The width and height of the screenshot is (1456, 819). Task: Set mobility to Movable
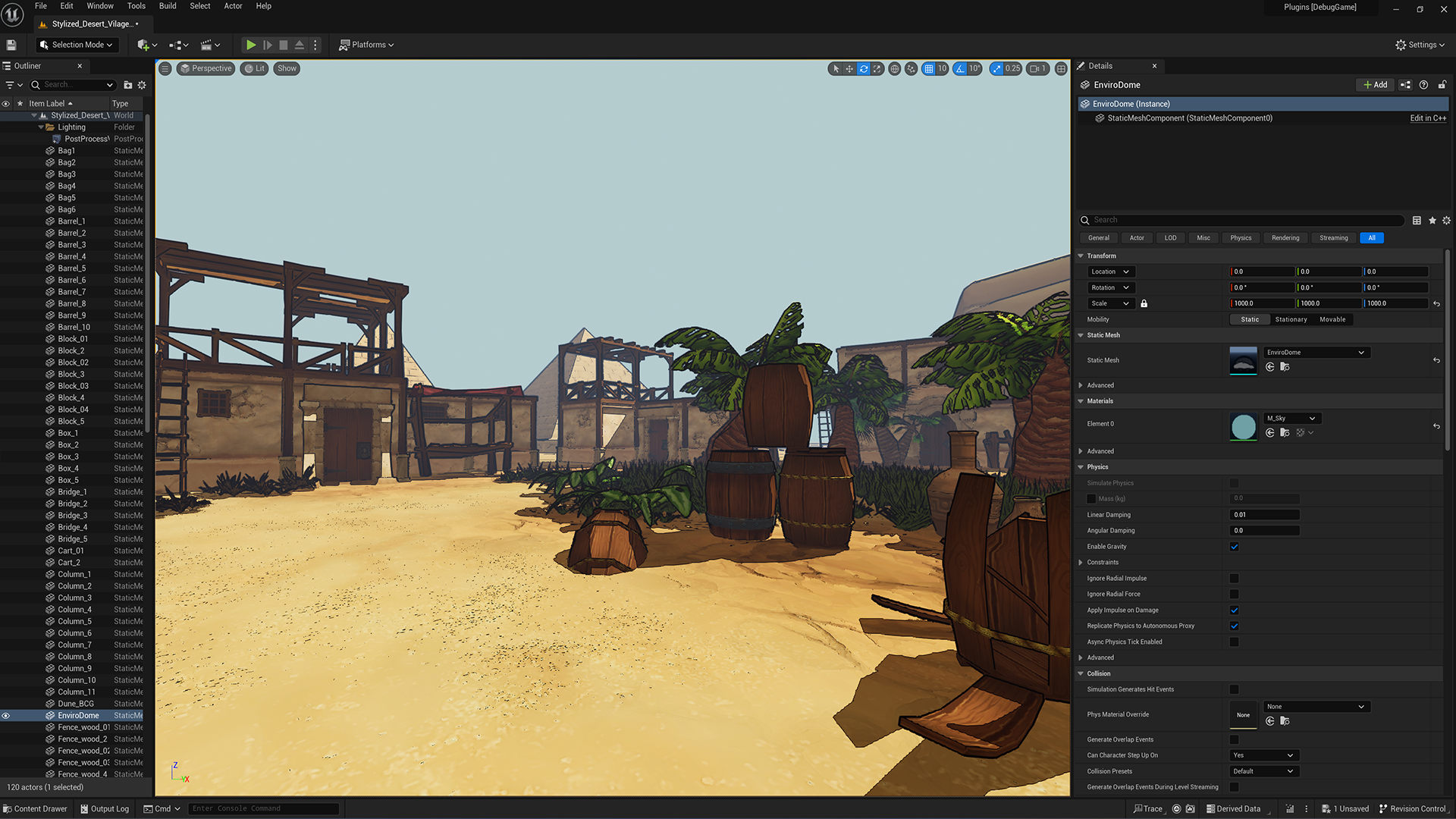[x=1332, y=319]
